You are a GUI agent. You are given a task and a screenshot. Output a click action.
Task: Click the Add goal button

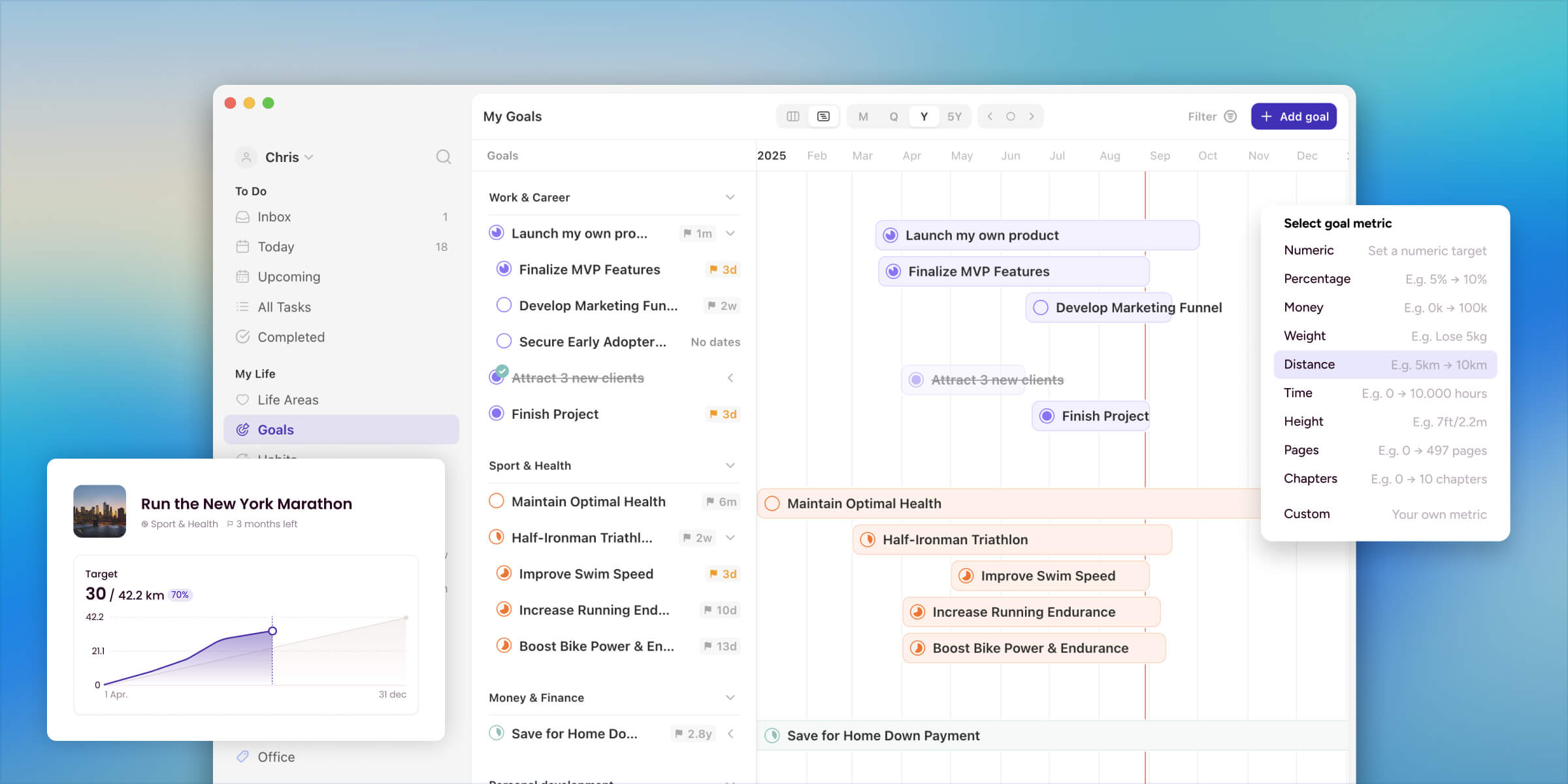click(x=1294, y=116)
